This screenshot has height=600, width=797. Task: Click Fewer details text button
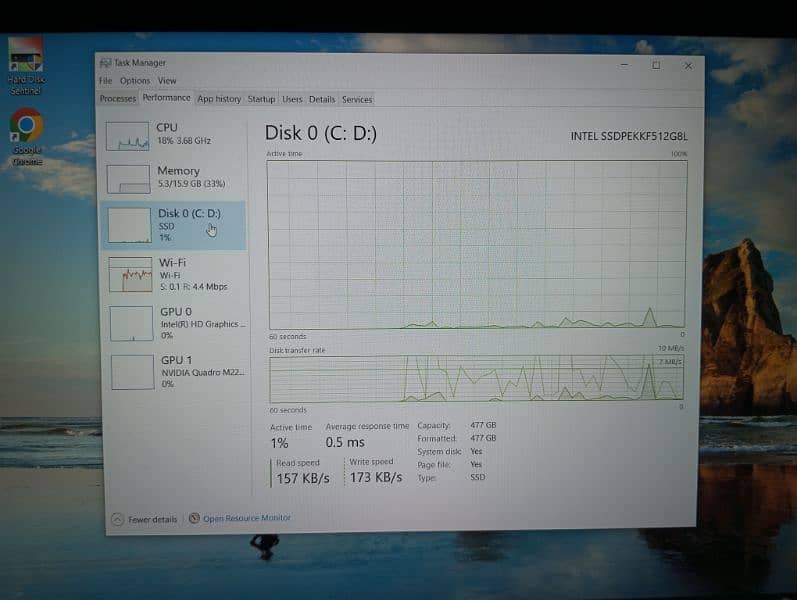click(152, 519)
